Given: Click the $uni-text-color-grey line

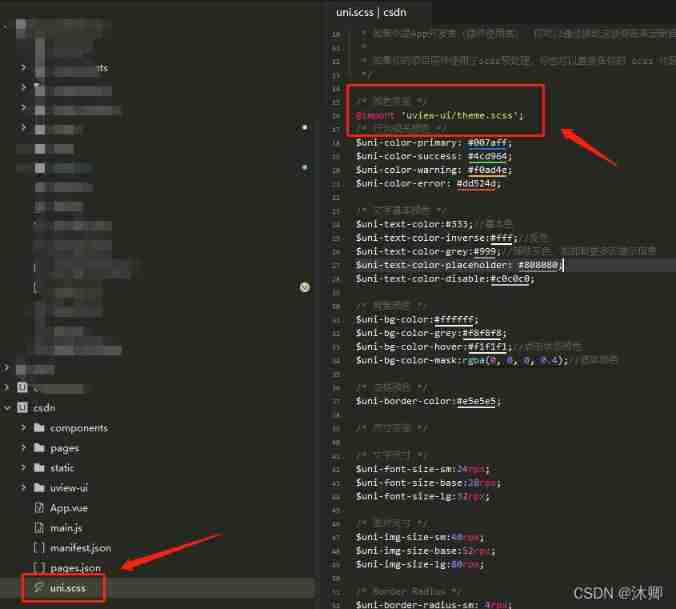Looking at the screenshot, I should tap(428, 251).
